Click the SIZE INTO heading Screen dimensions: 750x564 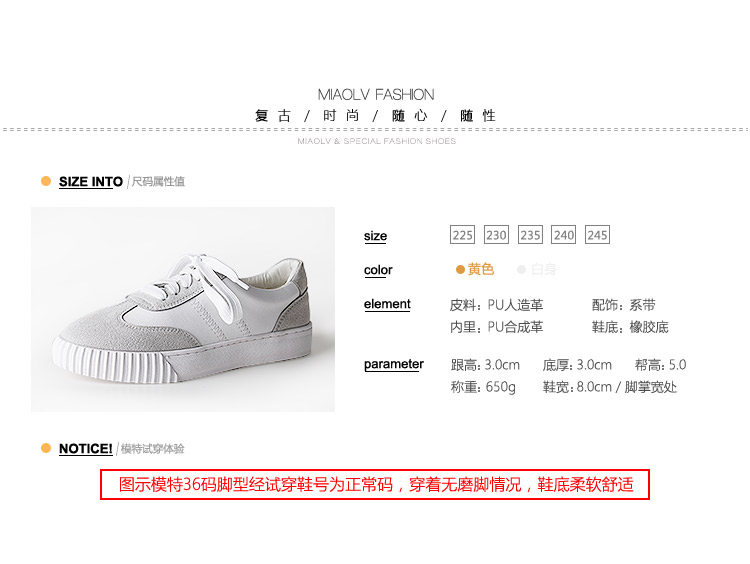point(91,182)
